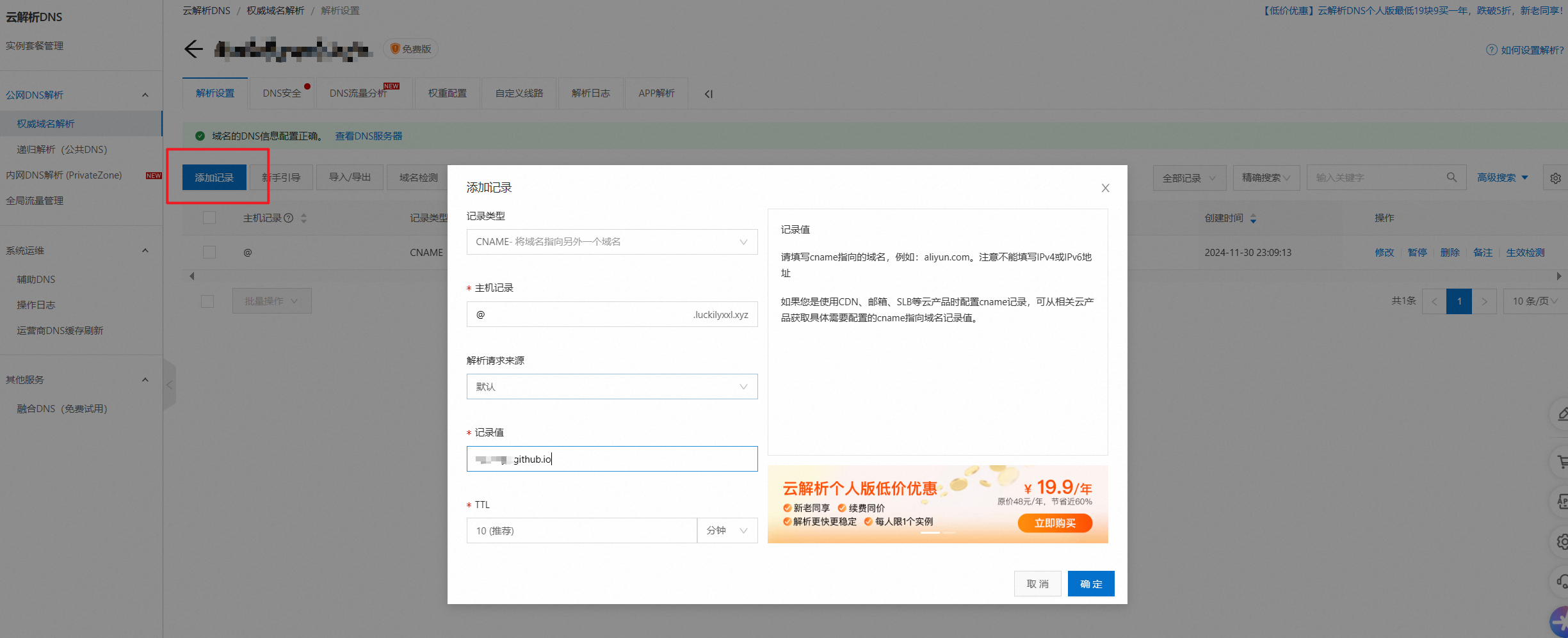Collapse the left sidebar handle
This screenshot has width=1568, height=638.
[170, 385]
